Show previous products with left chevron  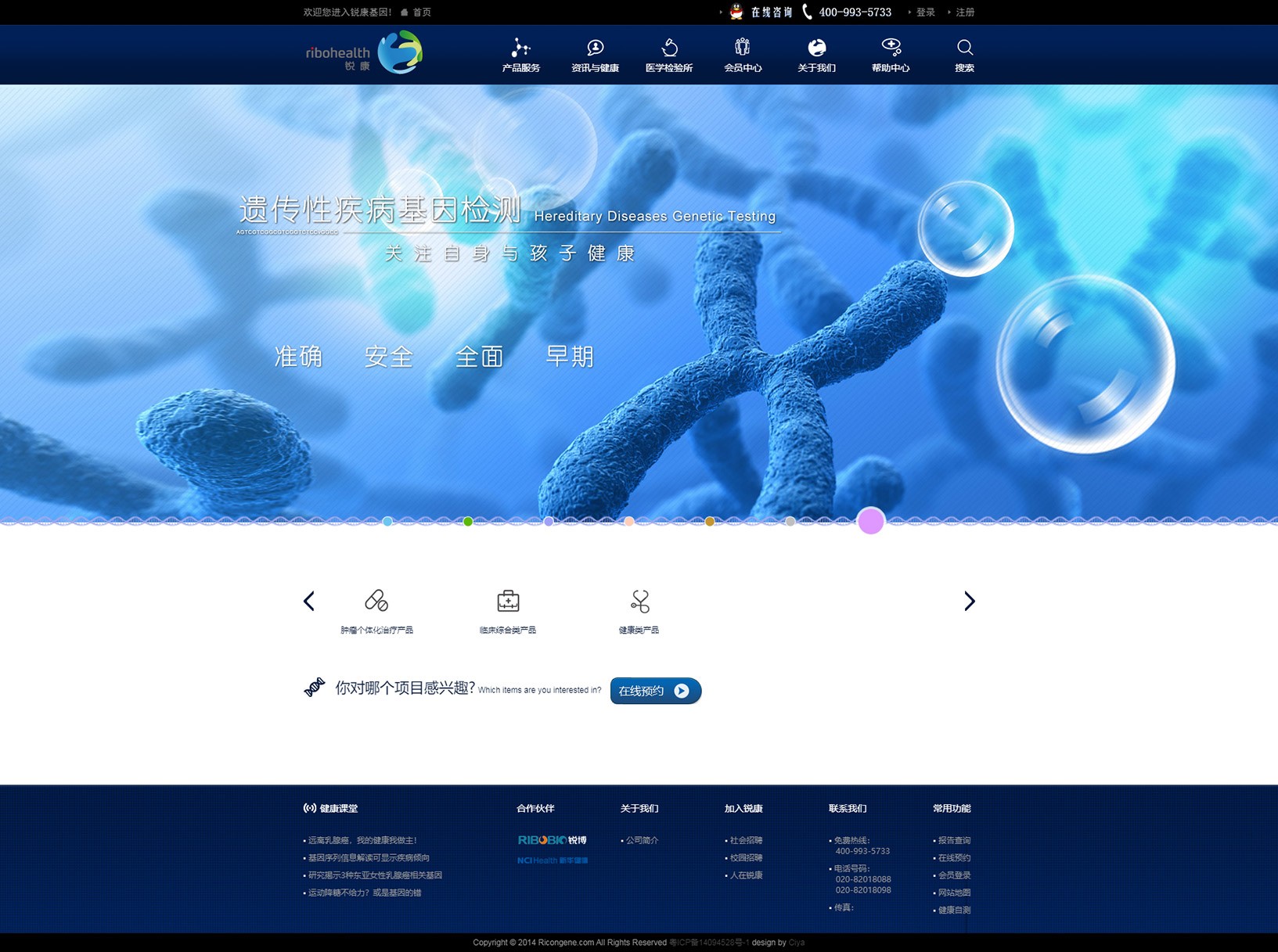click(x=309, y=601)
